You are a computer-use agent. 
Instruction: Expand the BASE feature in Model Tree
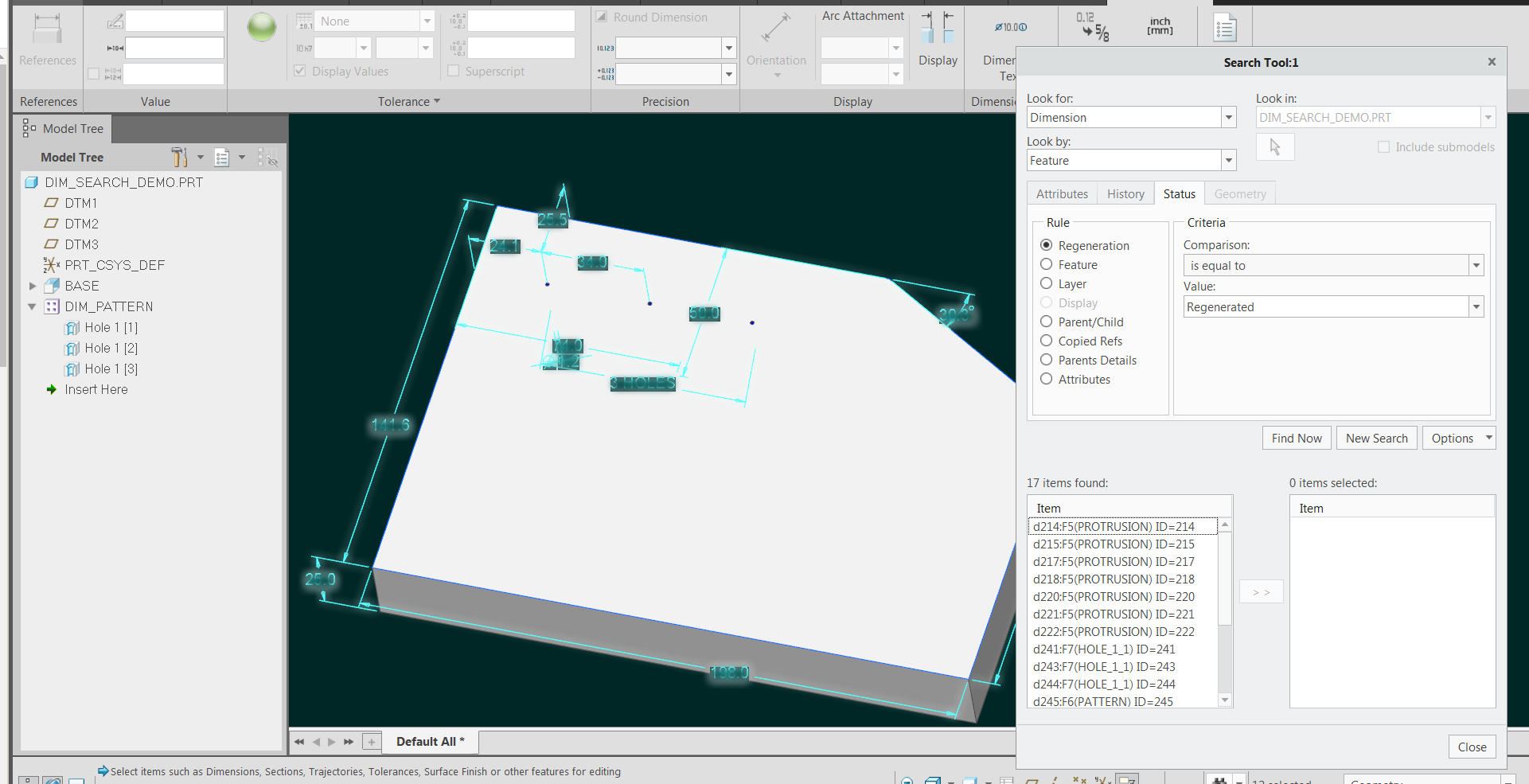[x=33, y=286]
